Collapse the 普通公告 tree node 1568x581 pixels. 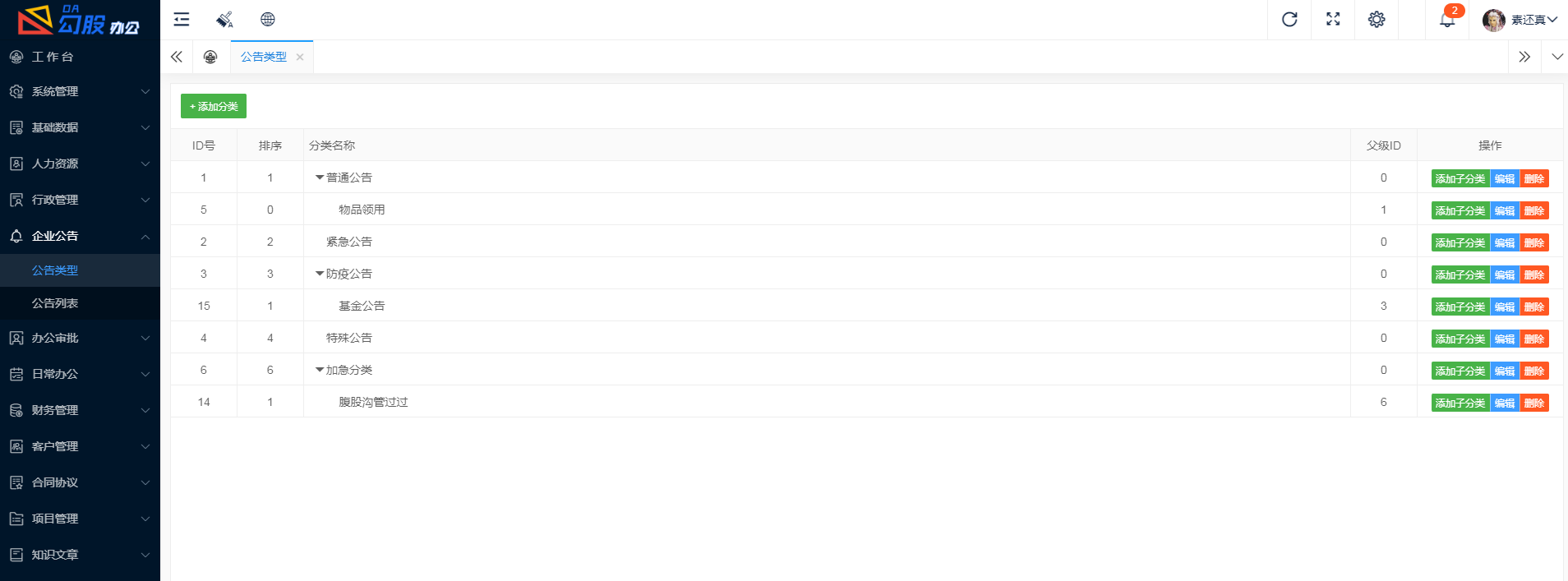tap(320, 178)
